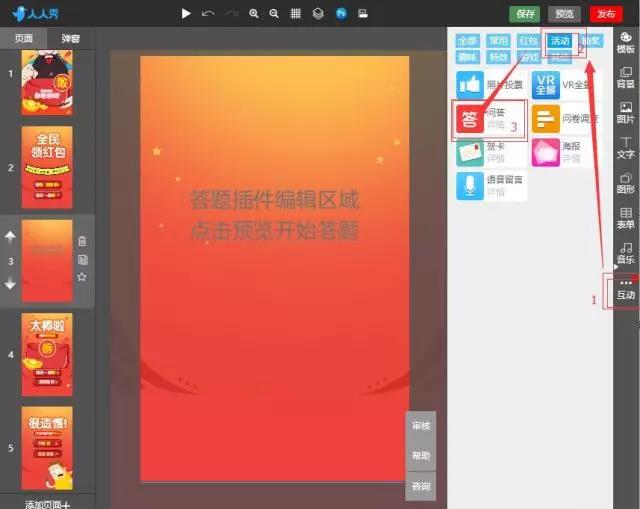Select page 4 太棒啦 thumbnail

[x=47, y=354]
